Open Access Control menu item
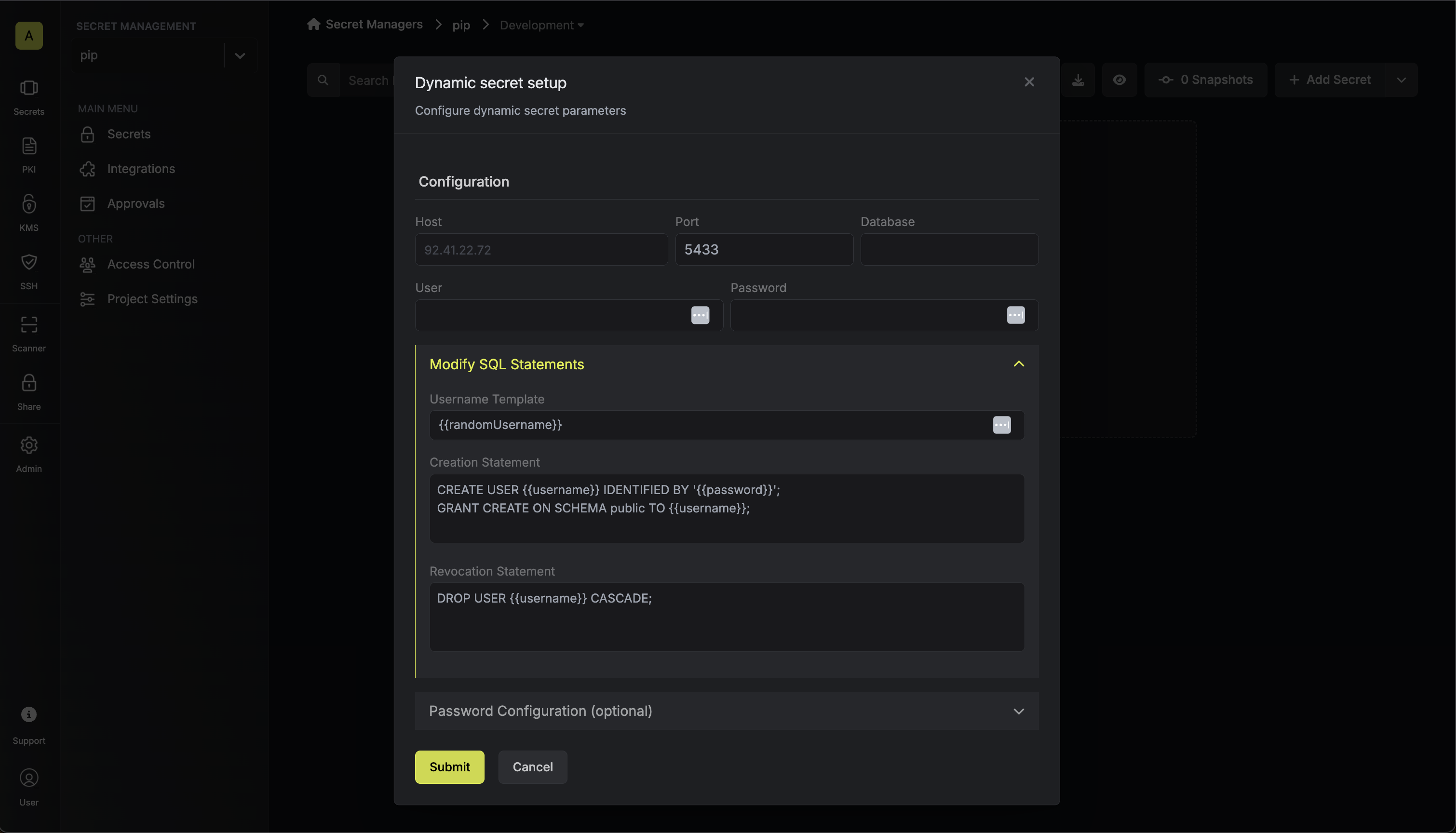 click(x=151, y=264)
